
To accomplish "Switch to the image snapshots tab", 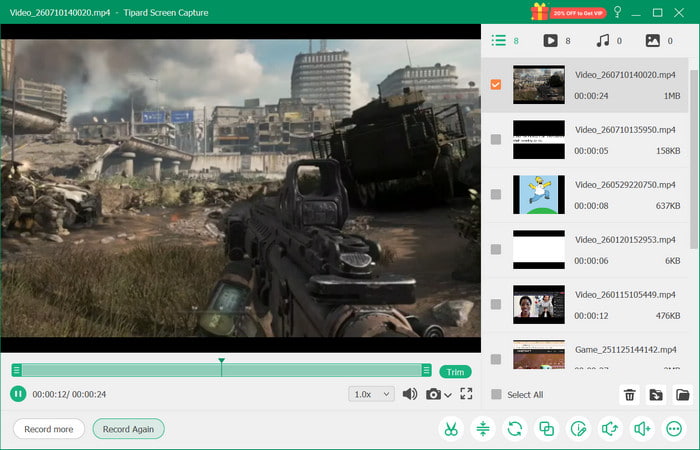I will coord(659,41).
